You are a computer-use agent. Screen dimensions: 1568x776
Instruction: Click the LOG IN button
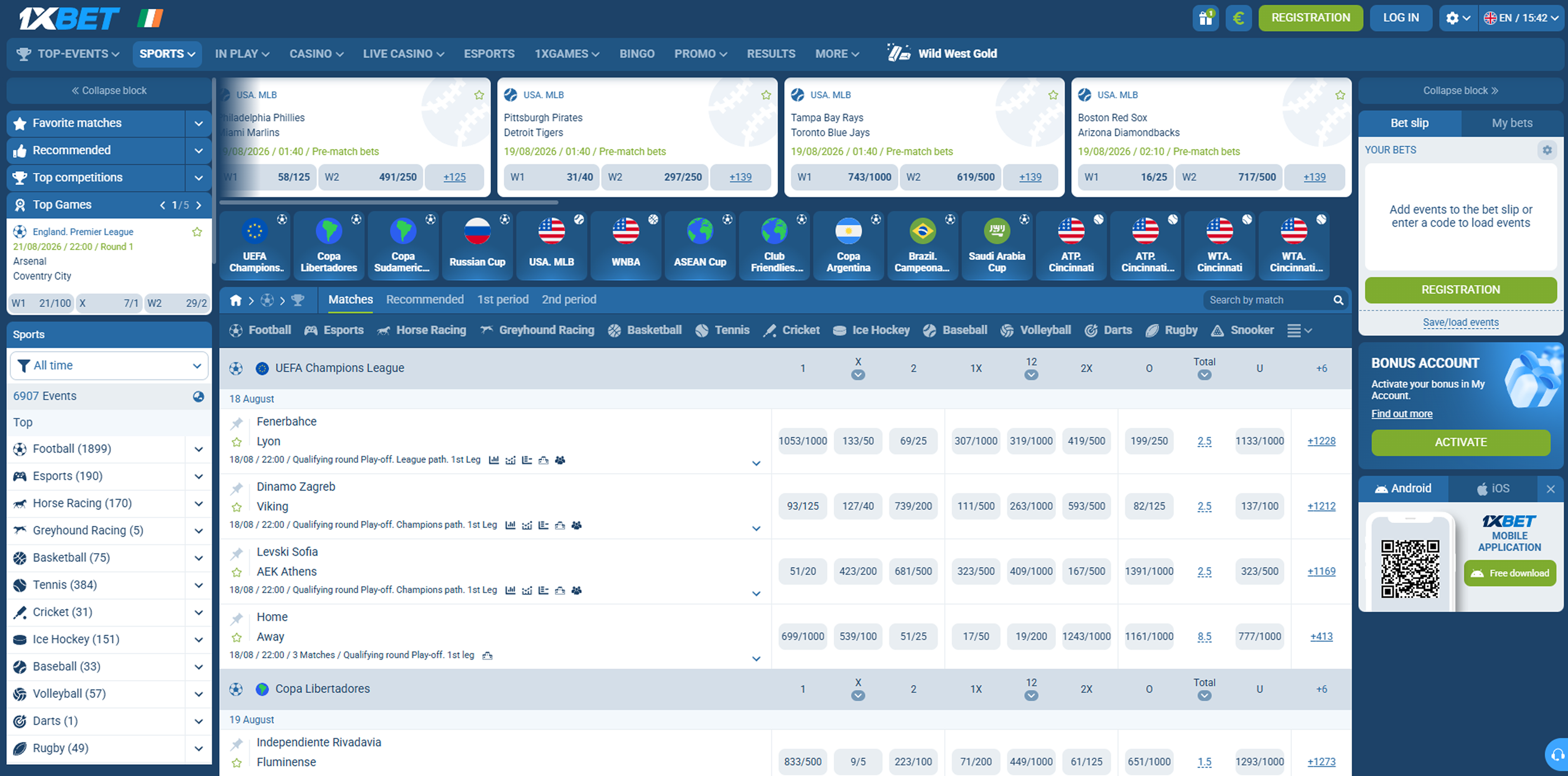pyautogui.click(x=1401, y=18)
